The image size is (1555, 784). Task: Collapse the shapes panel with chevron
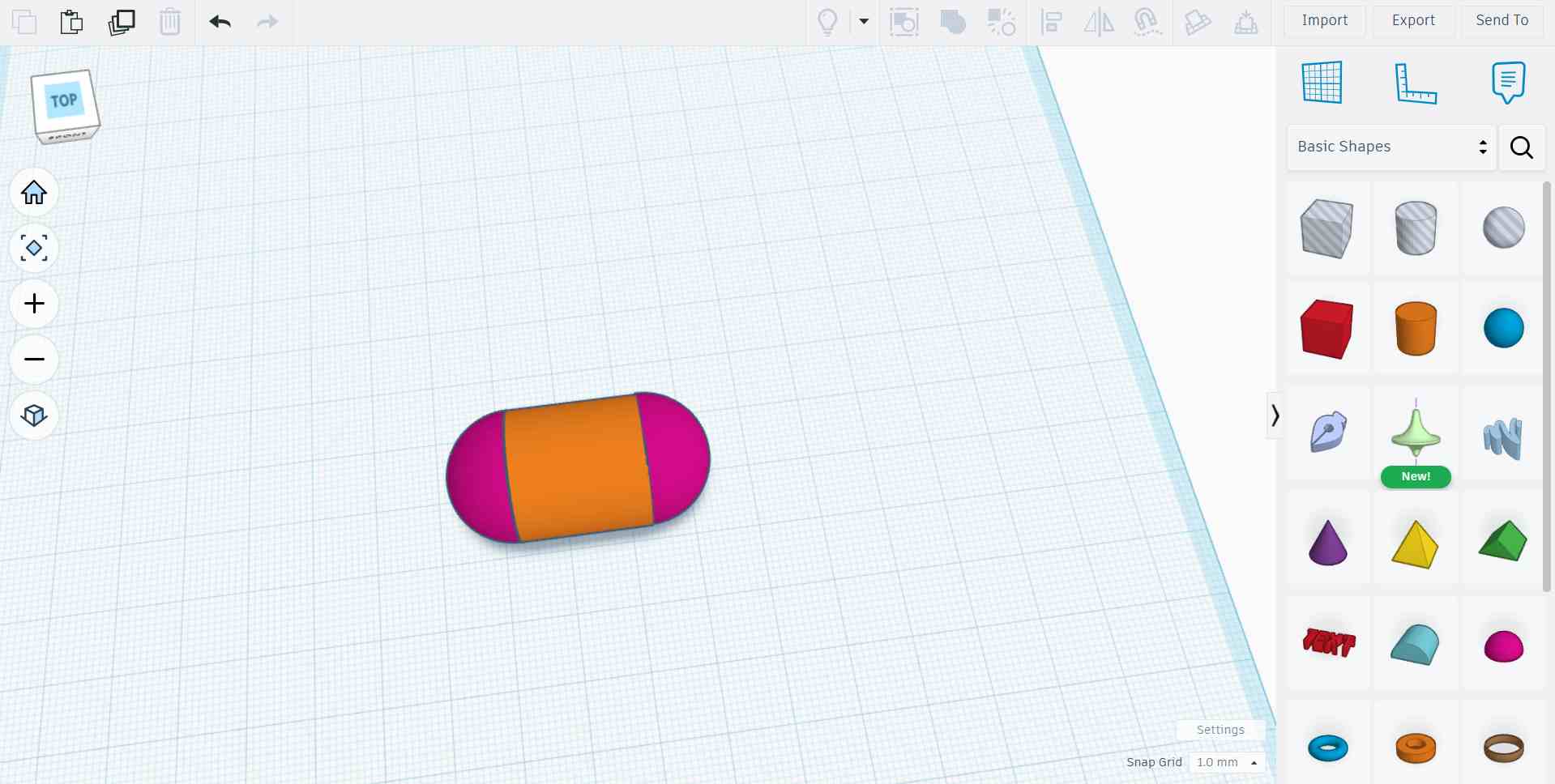(1275, 415)
